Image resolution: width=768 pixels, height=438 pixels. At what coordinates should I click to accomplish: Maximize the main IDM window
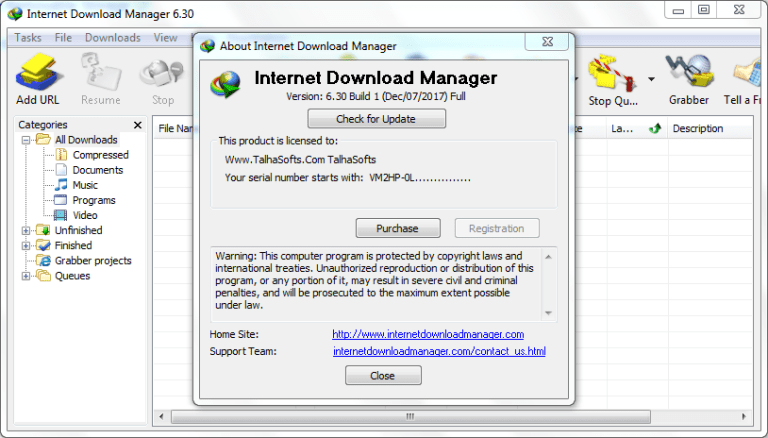pos(704,10)
